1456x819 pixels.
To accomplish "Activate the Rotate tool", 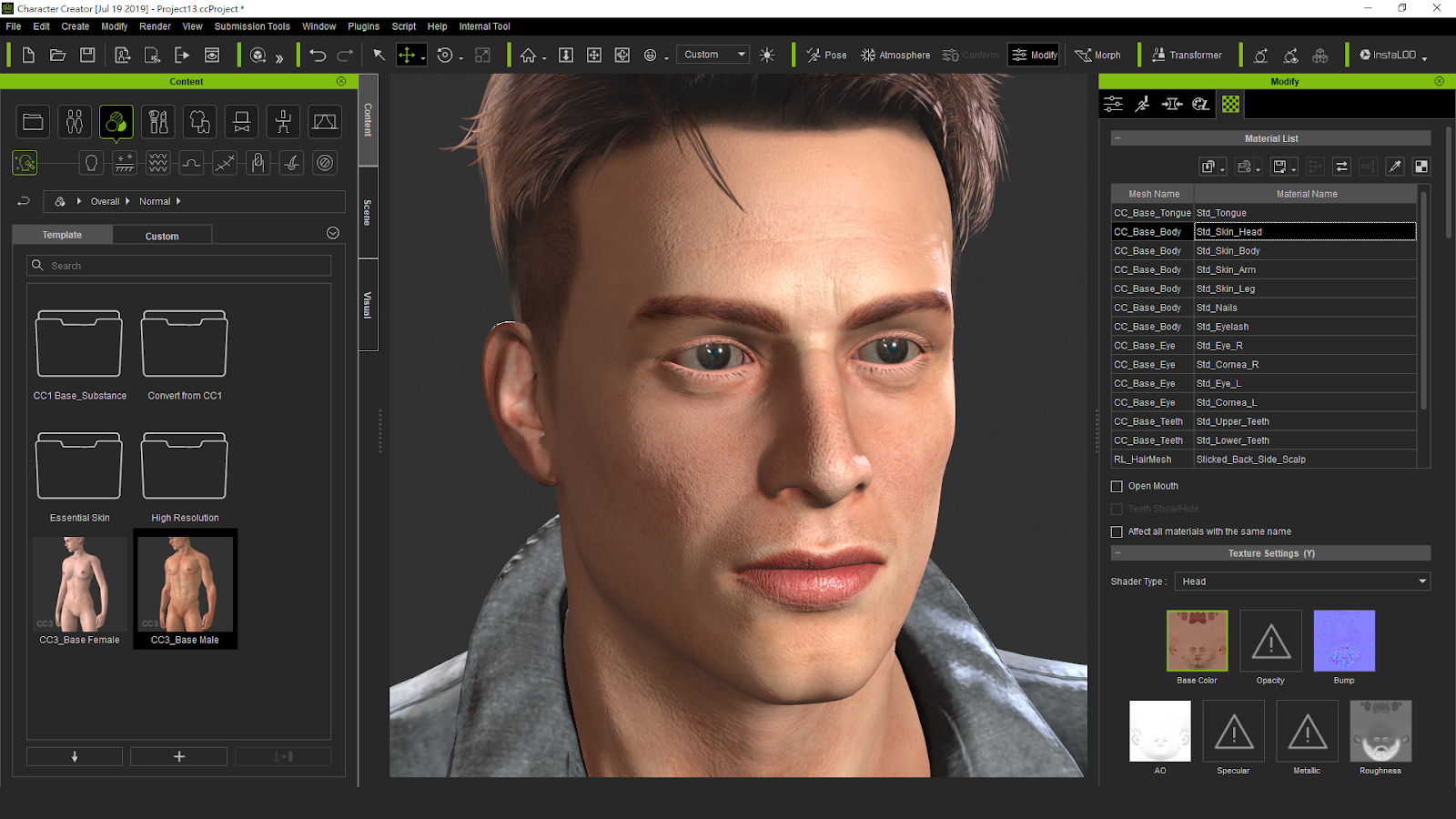I will point(445,56).
